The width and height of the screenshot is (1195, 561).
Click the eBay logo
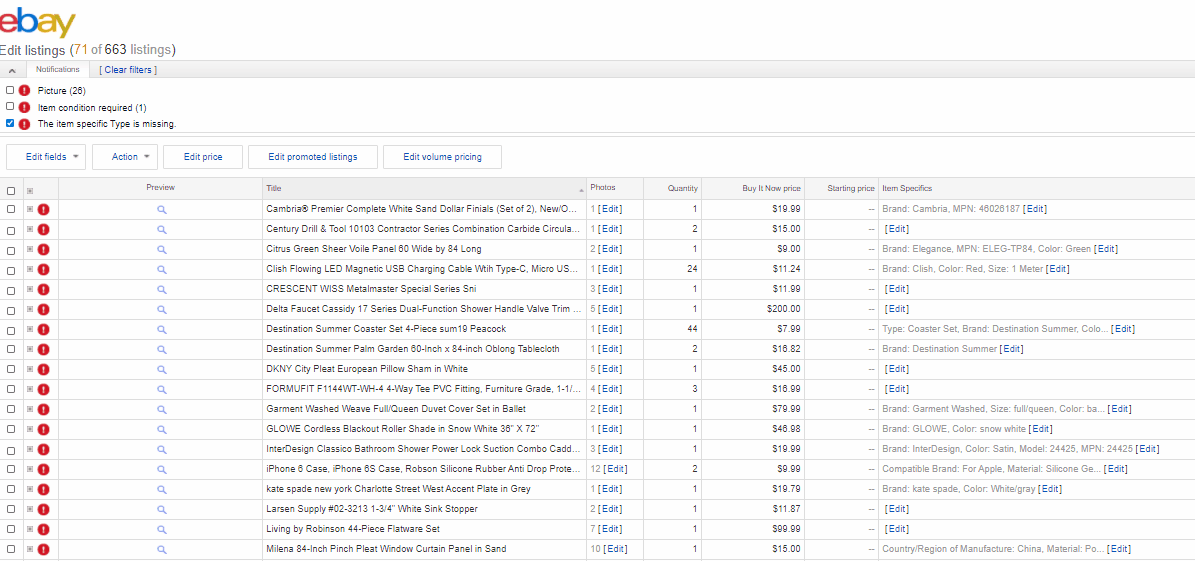coord(38,22)
